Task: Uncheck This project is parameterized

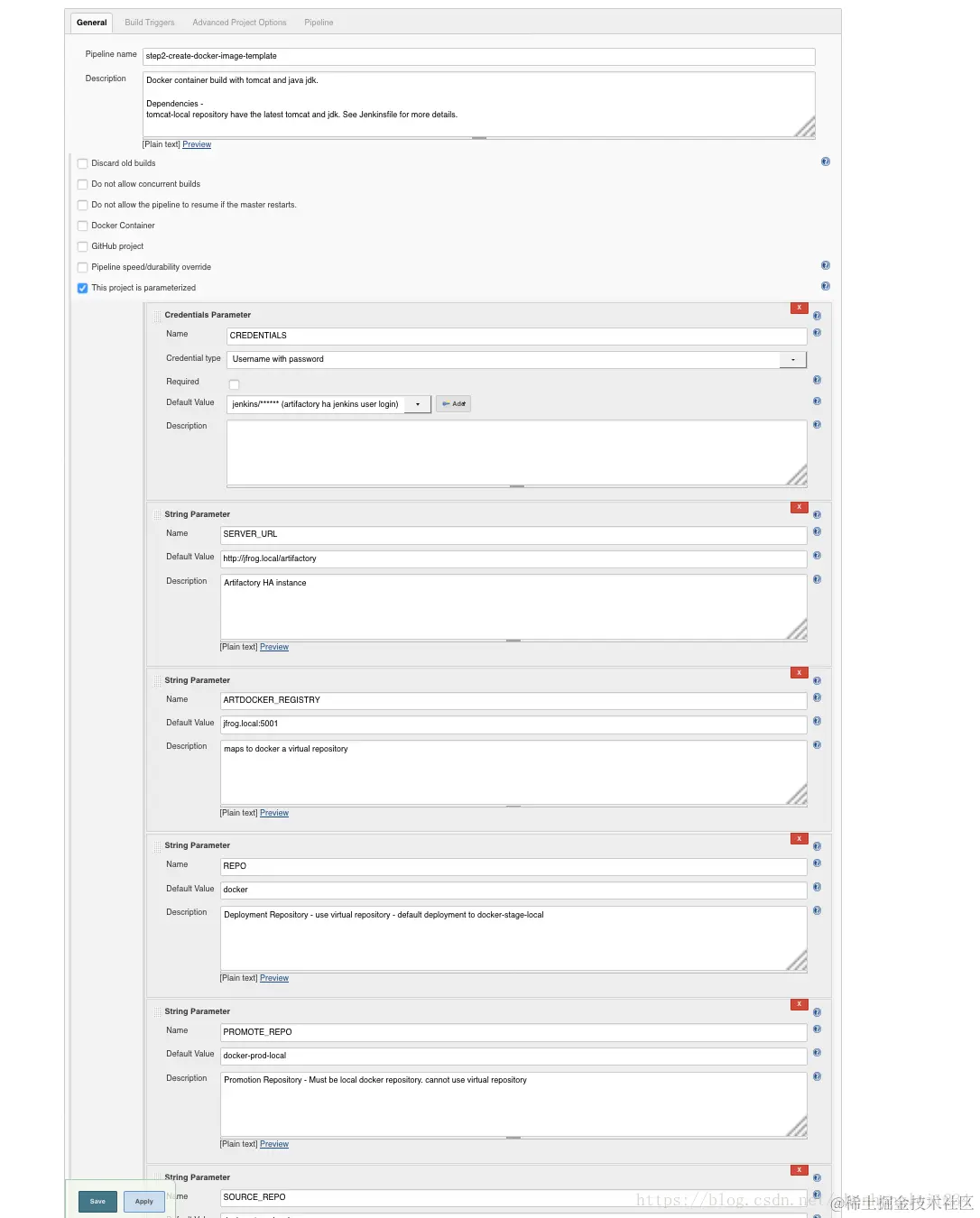Action: coord(82,289)
